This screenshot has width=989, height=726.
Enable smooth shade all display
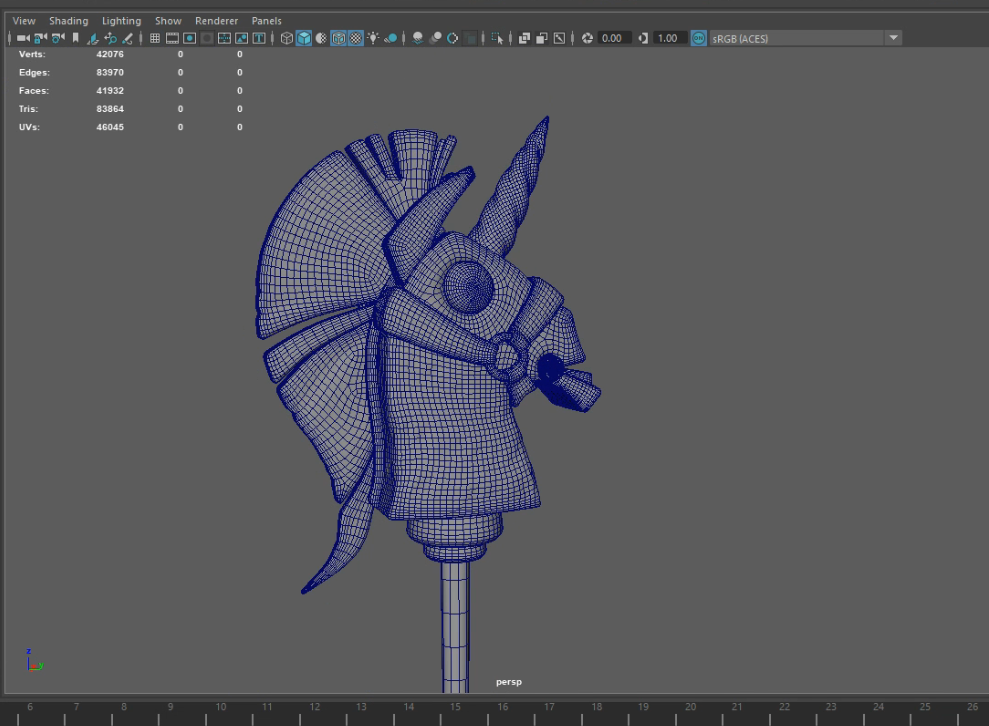pos(305,38)
